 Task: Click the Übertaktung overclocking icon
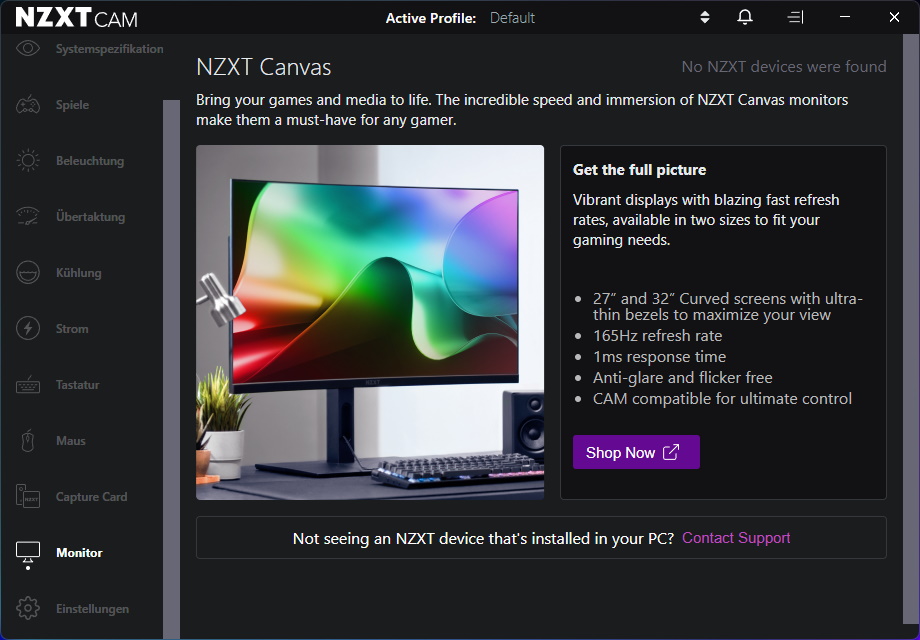tap(29, 216)
